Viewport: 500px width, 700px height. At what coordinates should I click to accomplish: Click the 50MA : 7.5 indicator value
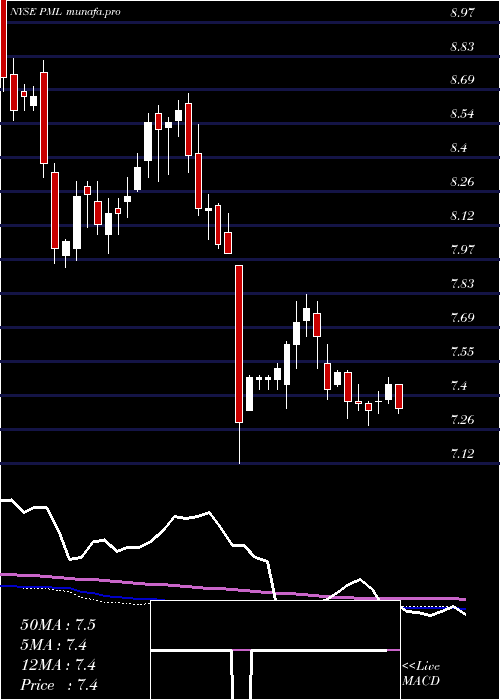[58, 625]
